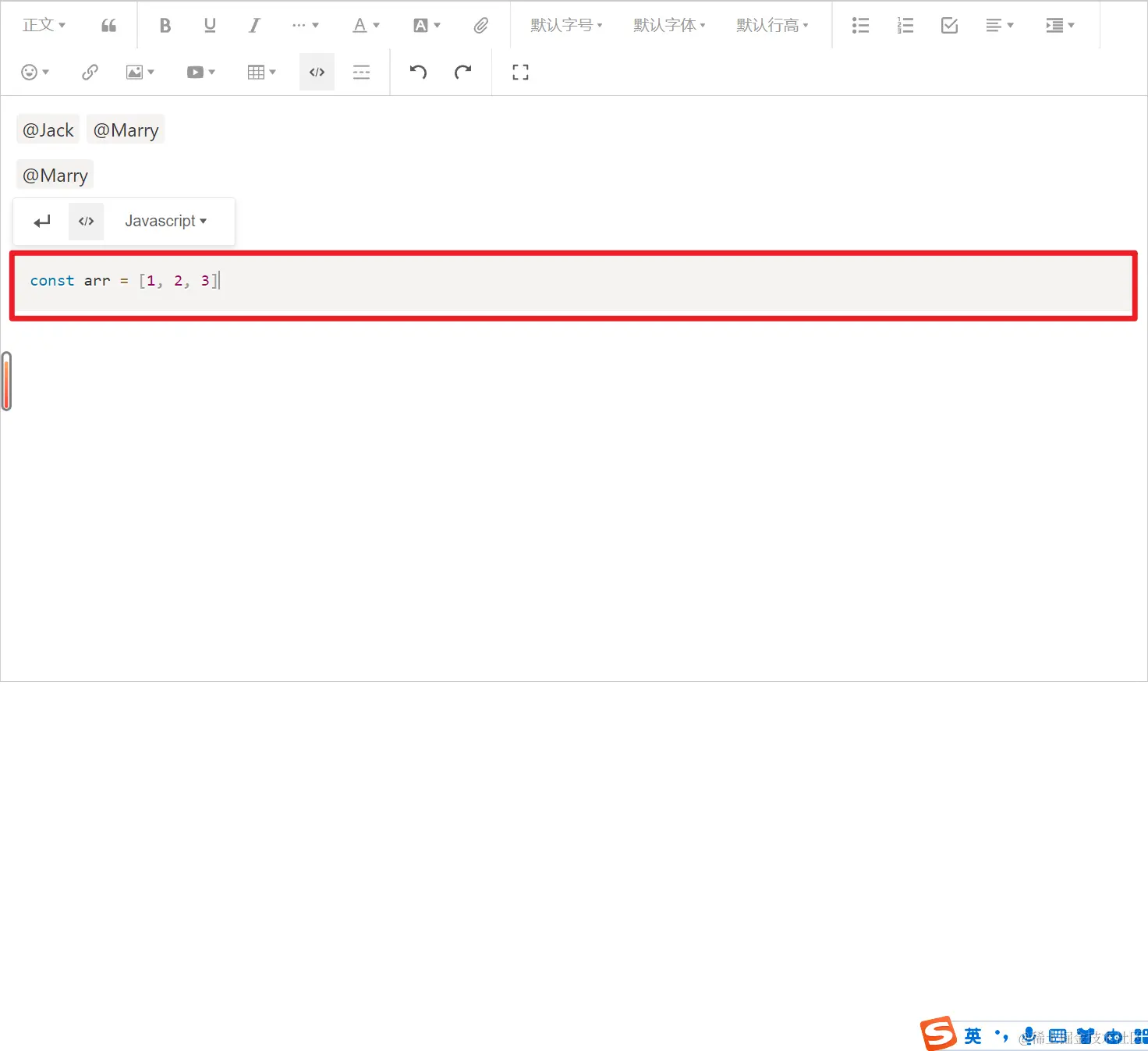
Task: Open the insert table menu
Action: click(261, 72)
